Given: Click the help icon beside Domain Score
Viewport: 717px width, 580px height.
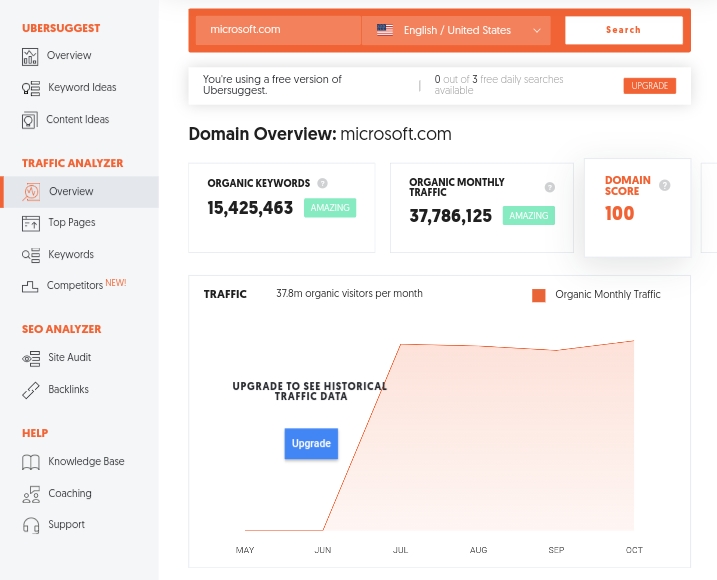Looking at the screenshot, I should [x=664, y=185].
